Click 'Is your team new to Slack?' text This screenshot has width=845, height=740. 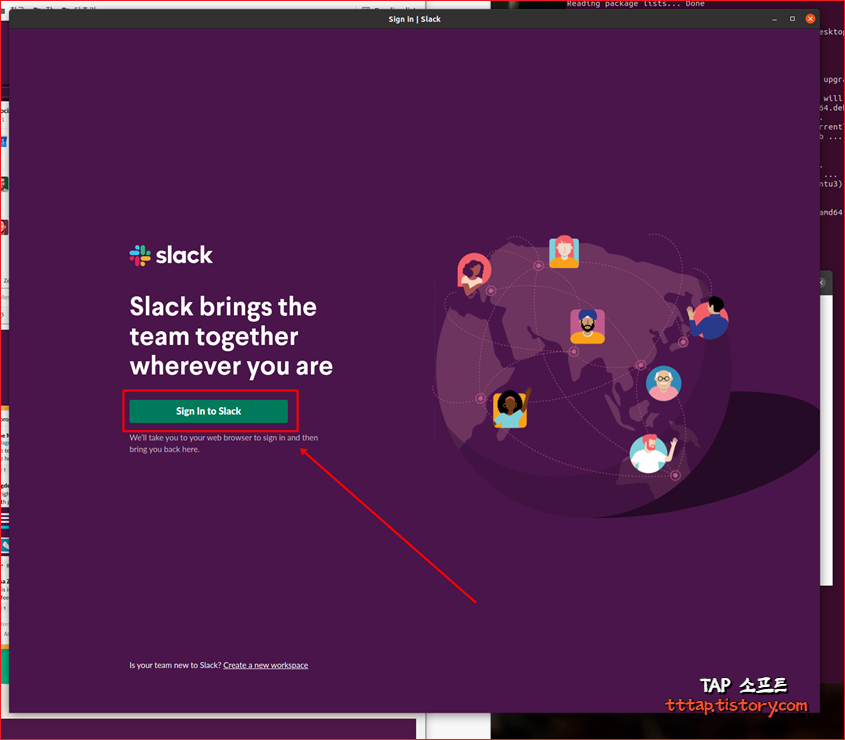pos(175,665)
